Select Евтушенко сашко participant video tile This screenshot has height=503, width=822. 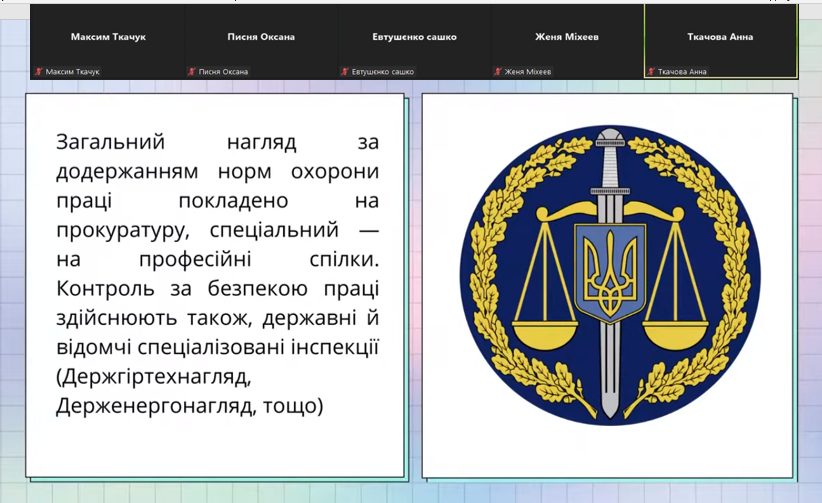click(x=414, y=41)
